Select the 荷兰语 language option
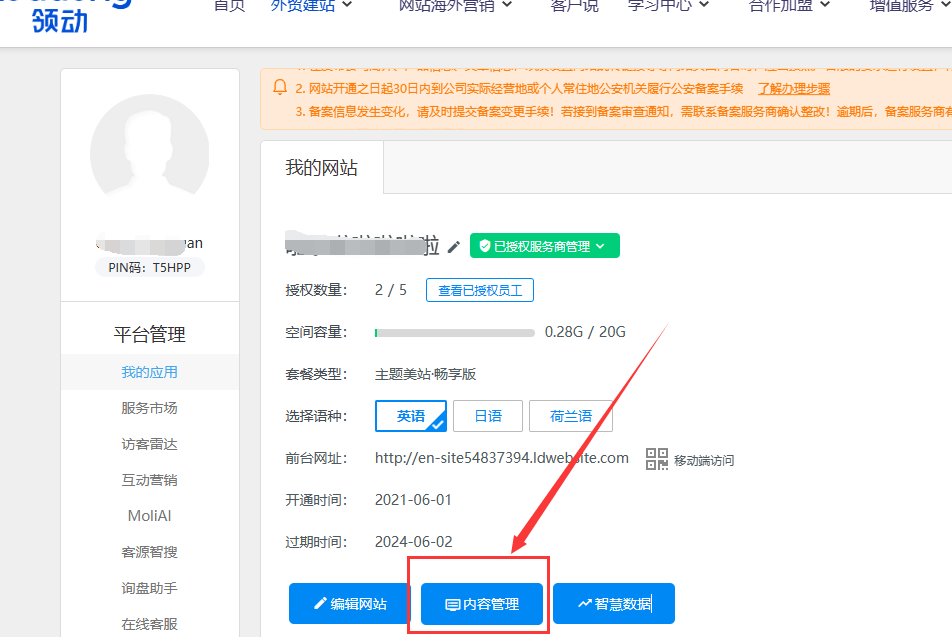The height and width of the screenshot is (637, 952). [x=570, y=416]
